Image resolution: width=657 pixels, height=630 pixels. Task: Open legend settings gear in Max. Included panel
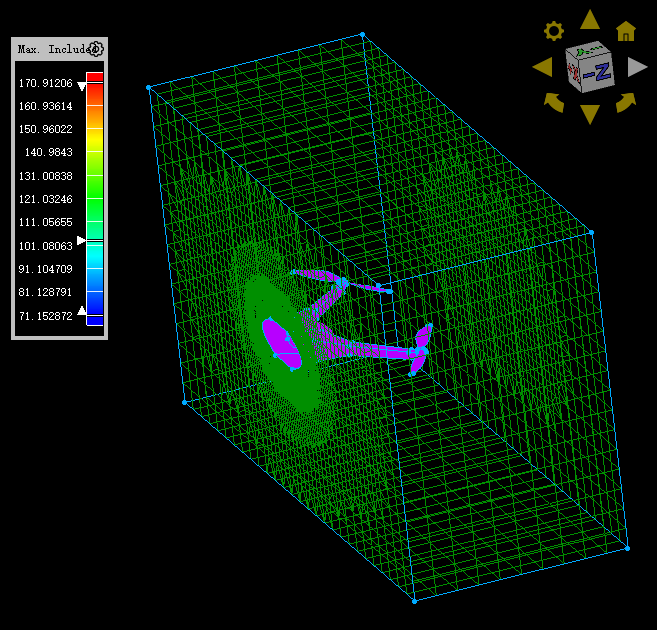click(x=96, y=49)
